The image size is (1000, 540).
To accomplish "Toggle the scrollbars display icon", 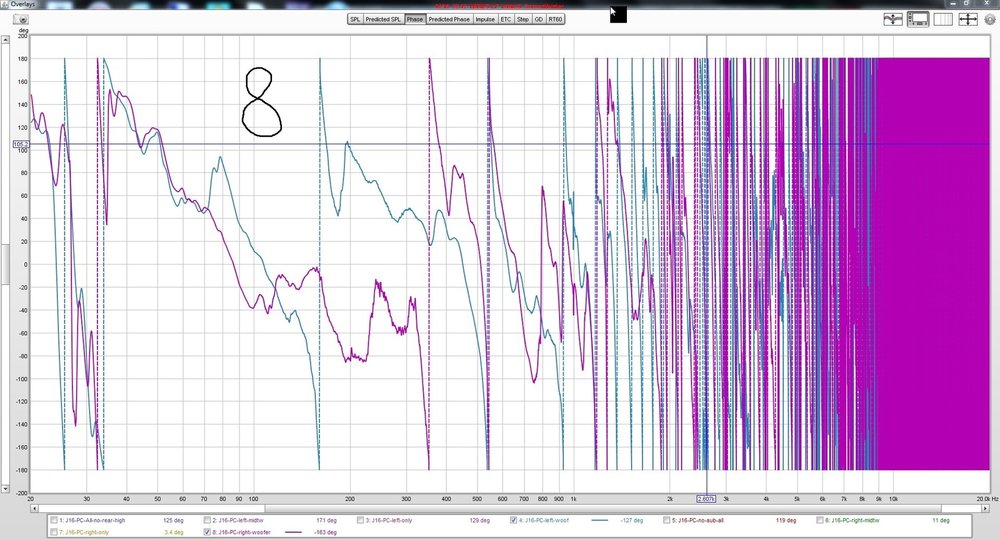I will [x=918, y=19].
